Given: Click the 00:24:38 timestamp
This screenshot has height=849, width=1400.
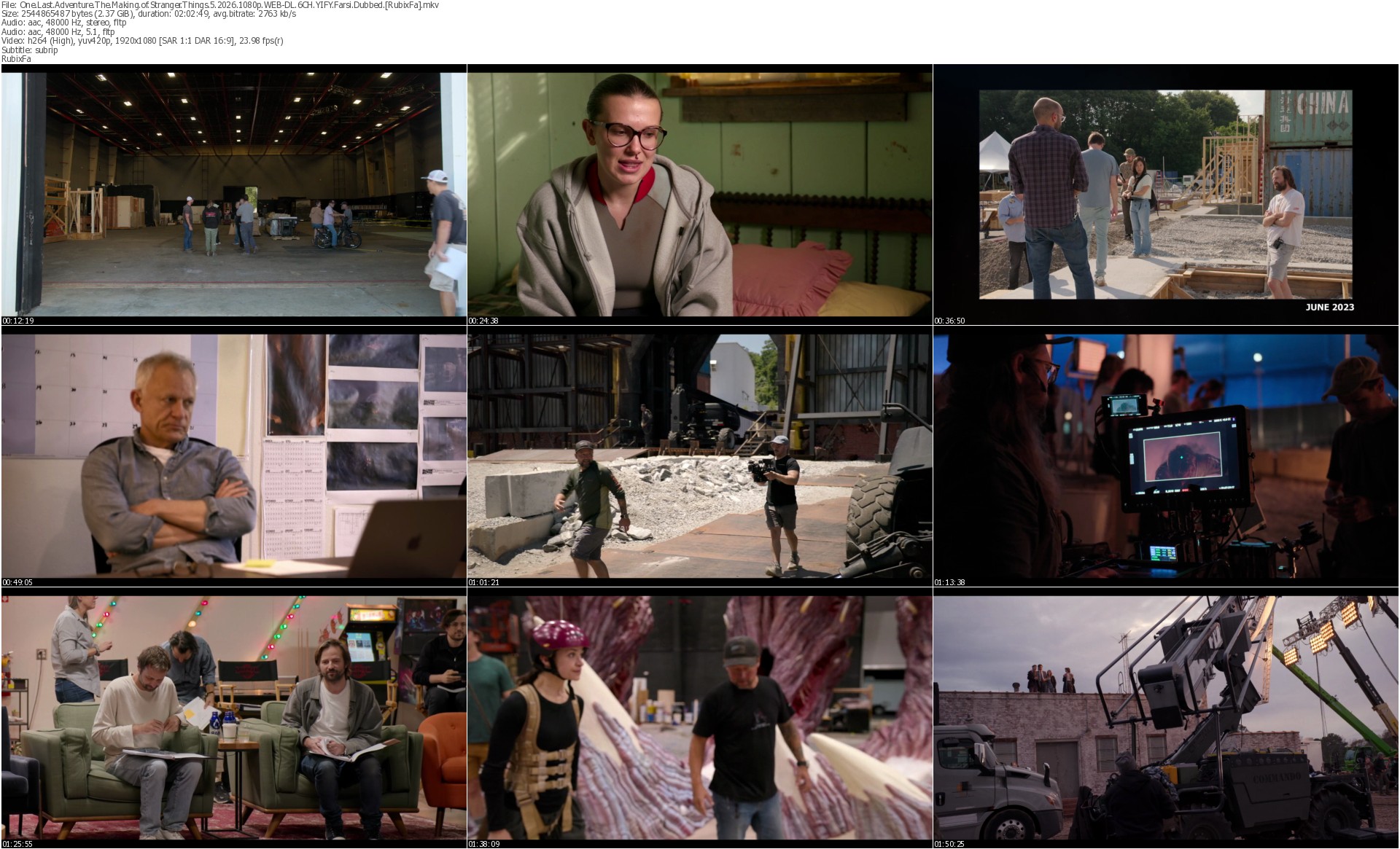Looking at the screenshot, I should 484,321.
